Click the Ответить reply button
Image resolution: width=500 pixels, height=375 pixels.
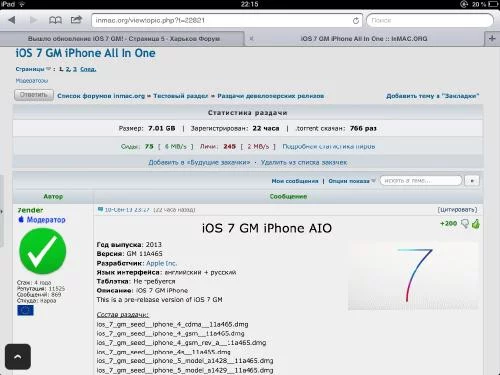pyautogui.click(x=34, y=95)
